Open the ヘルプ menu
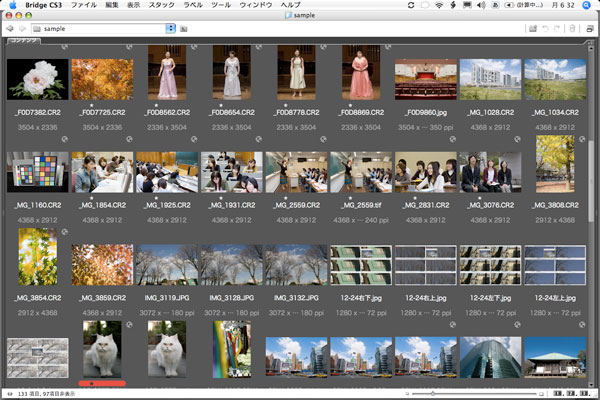The image size is (600, 400). (290, 5)
